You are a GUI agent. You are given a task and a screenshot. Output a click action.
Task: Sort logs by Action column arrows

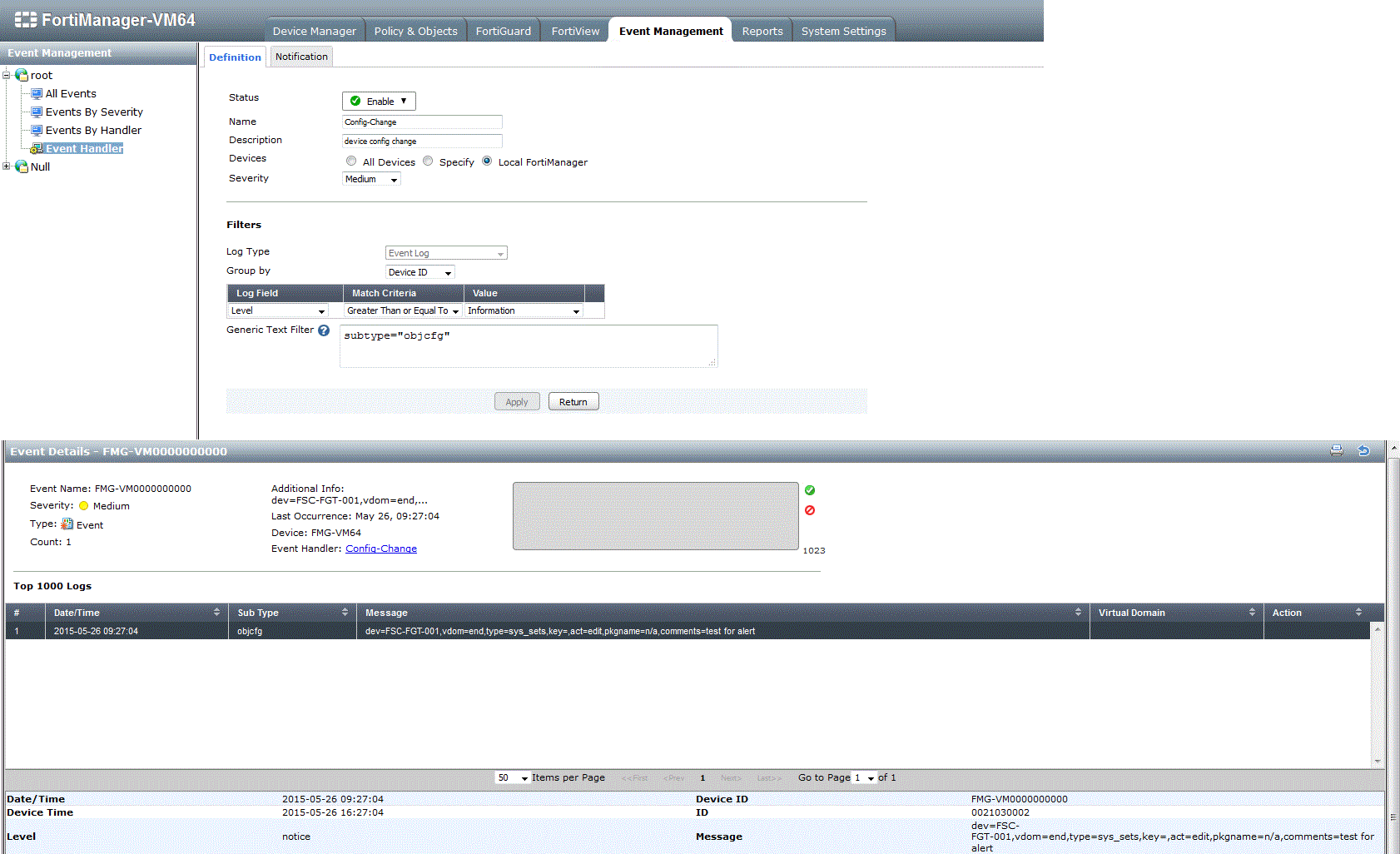pyautogui.click(x=1358, y=612)
